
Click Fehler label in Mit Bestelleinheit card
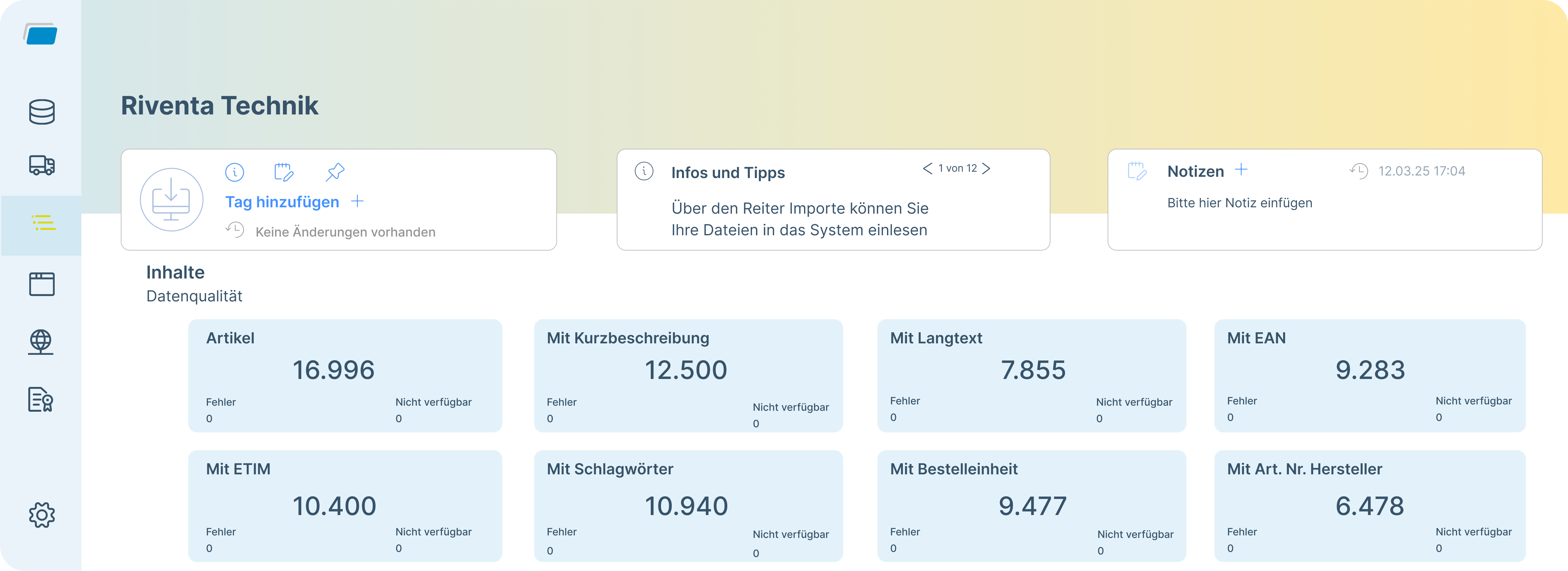[904, 532]
